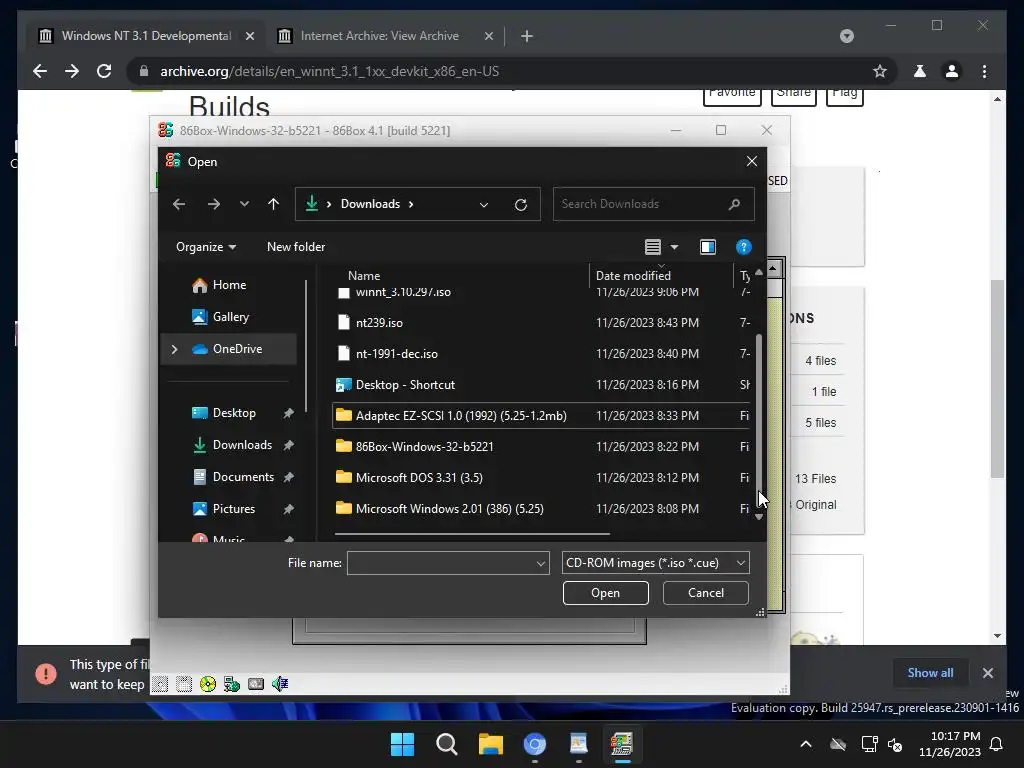Open pinned Desktop location
Viewport: 1024px width, 768px height.
point(234,413)
